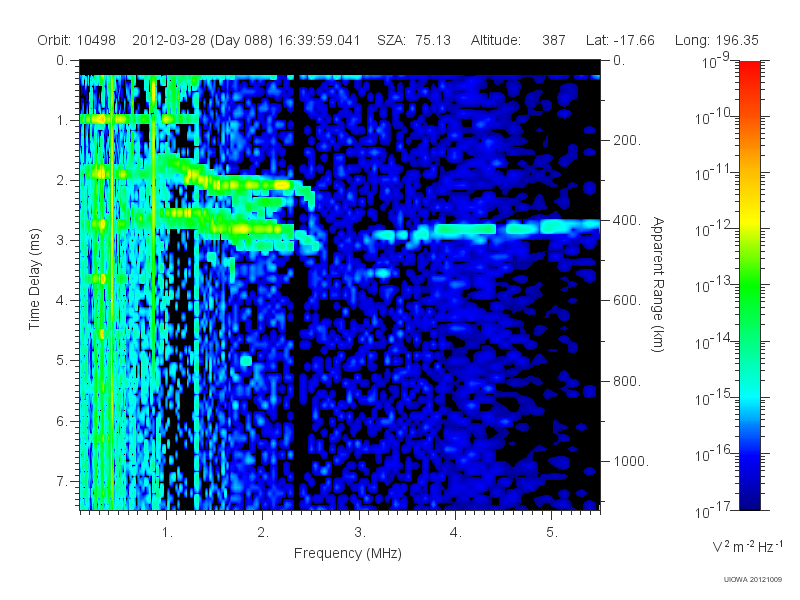800x600 pixels.
Task: Select the date '2012-03-28 (Day 088)' text
Action: tap(203, 40)
